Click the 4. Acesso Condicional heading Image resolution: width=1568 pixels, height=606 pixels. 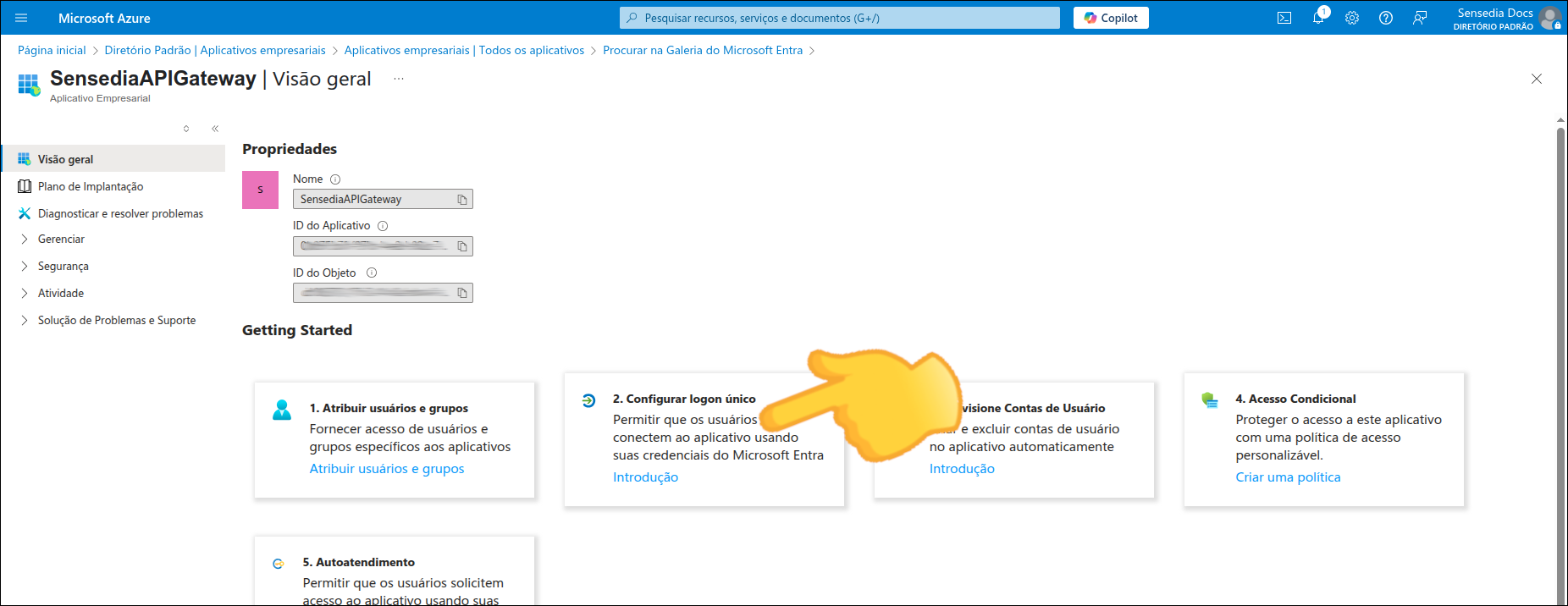tap(1295, 399)
